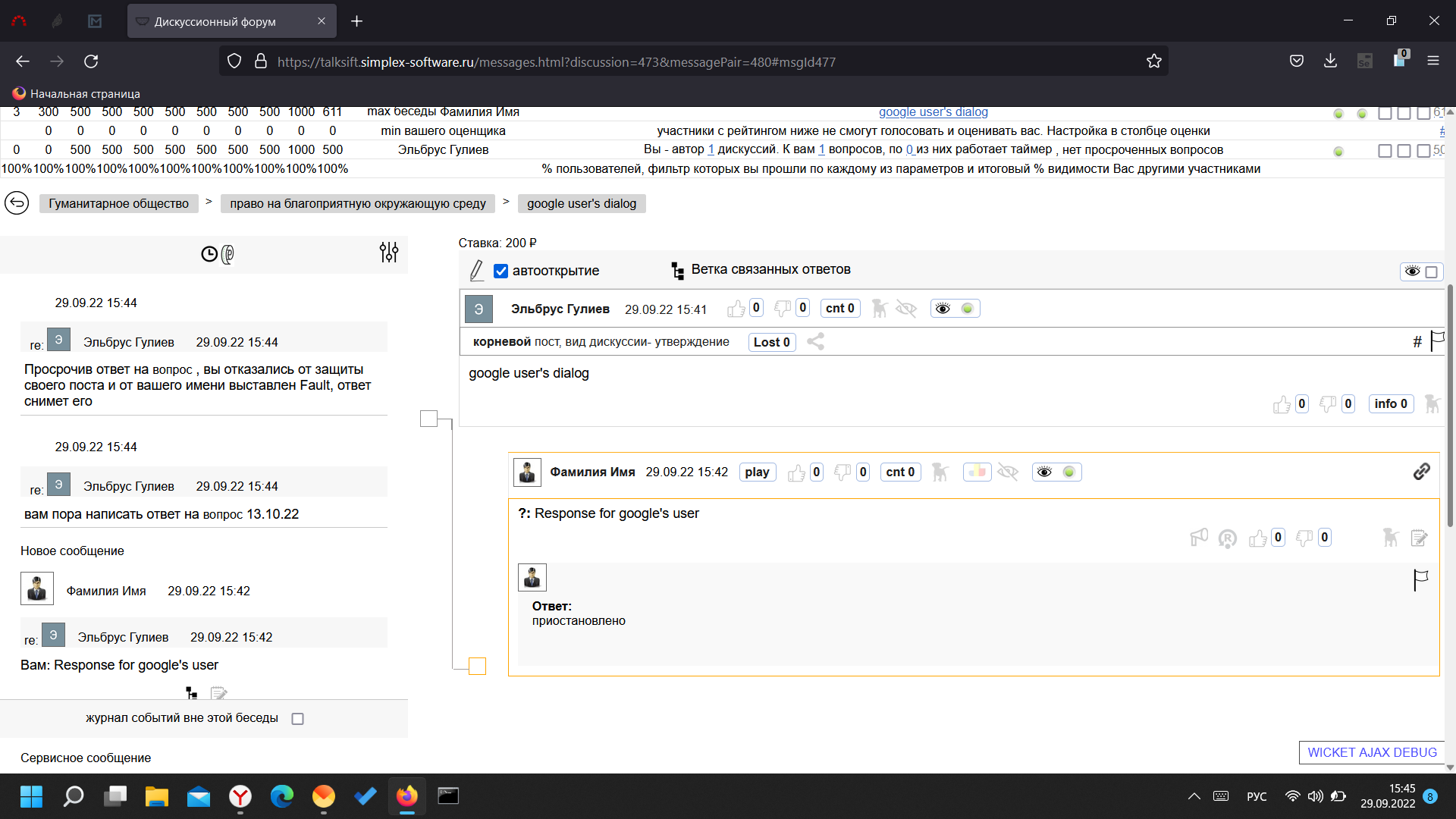Toggle eye visibility box in Фамилия Имя header
1456x819 pixels.
point(1056,472)
